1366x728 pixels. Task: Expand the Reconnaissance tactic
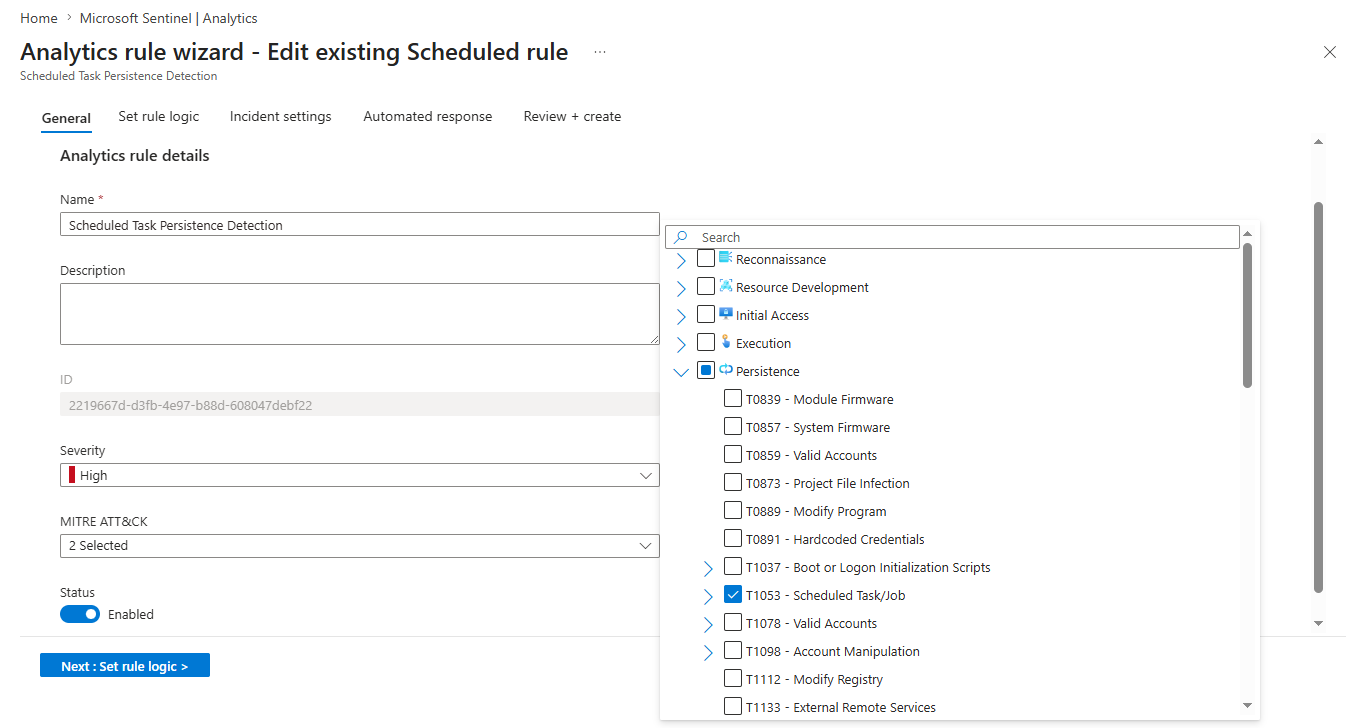pyautogui.click(x=681, y=260)
